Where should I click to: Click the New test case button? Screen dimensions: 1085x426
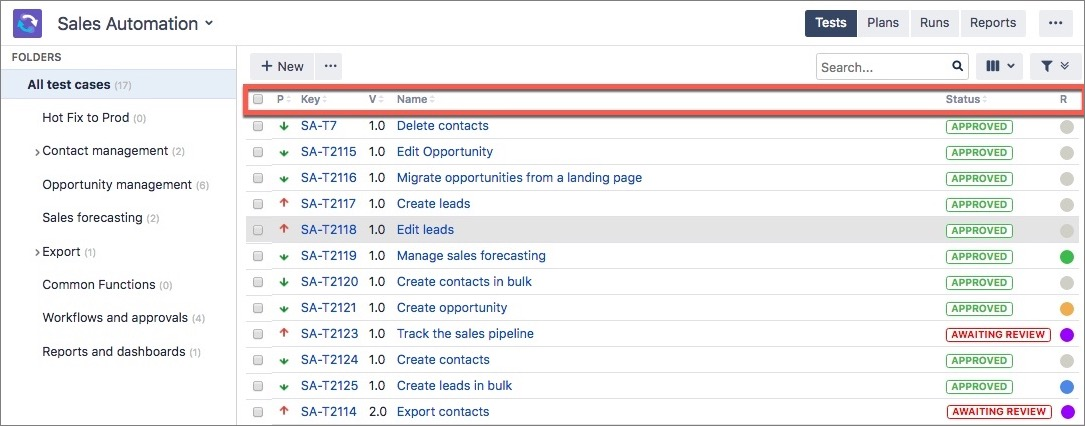pyautogui.click(x=282, y=66)
